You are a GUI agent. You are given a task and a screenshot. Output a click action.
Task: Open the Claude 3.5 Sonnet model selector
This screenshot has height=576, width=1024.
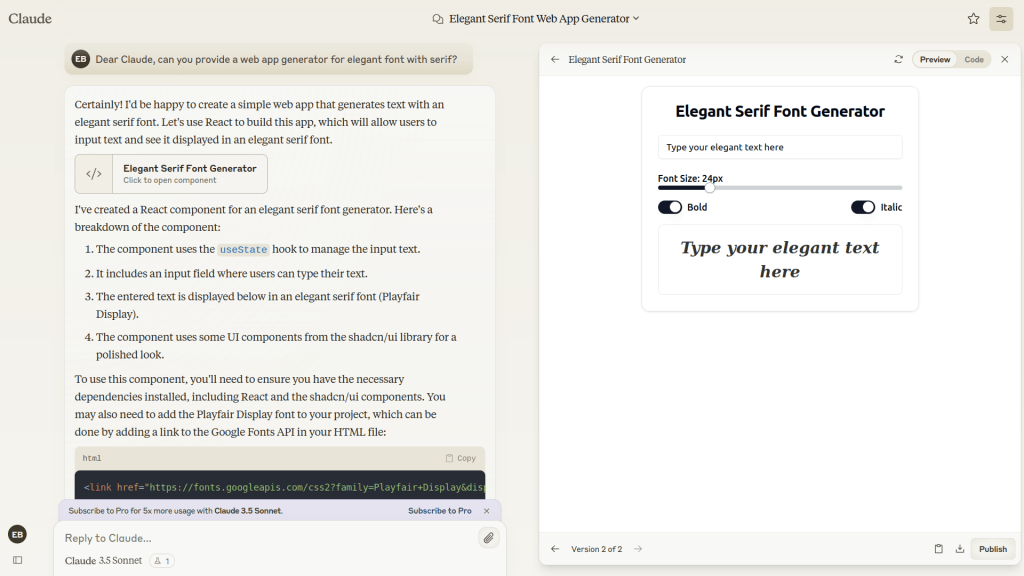pos(103,561)
